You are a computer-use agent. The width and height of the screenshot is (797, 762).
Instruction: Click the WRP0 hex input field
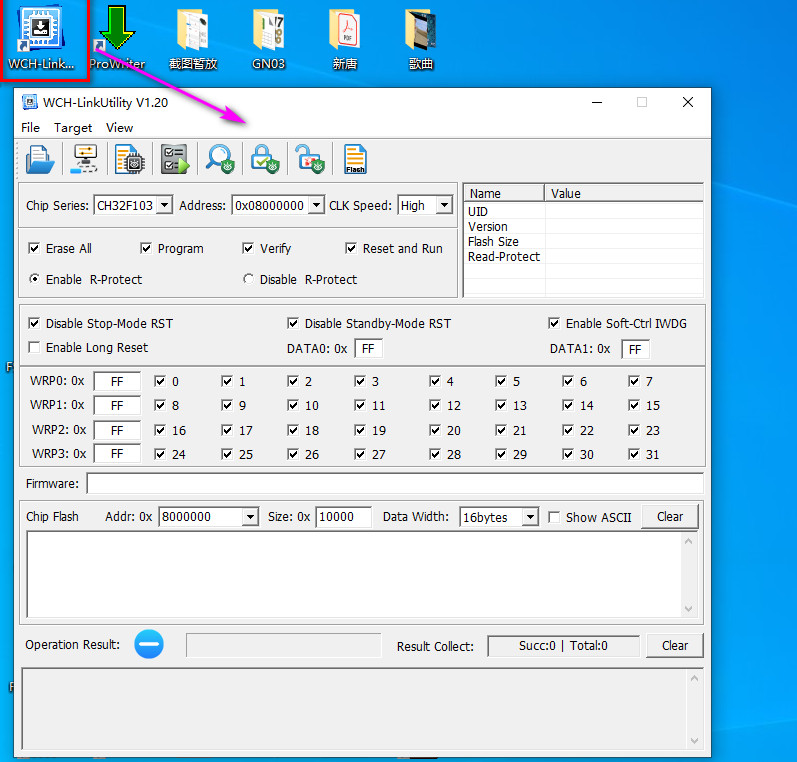(x=117, y=382)
